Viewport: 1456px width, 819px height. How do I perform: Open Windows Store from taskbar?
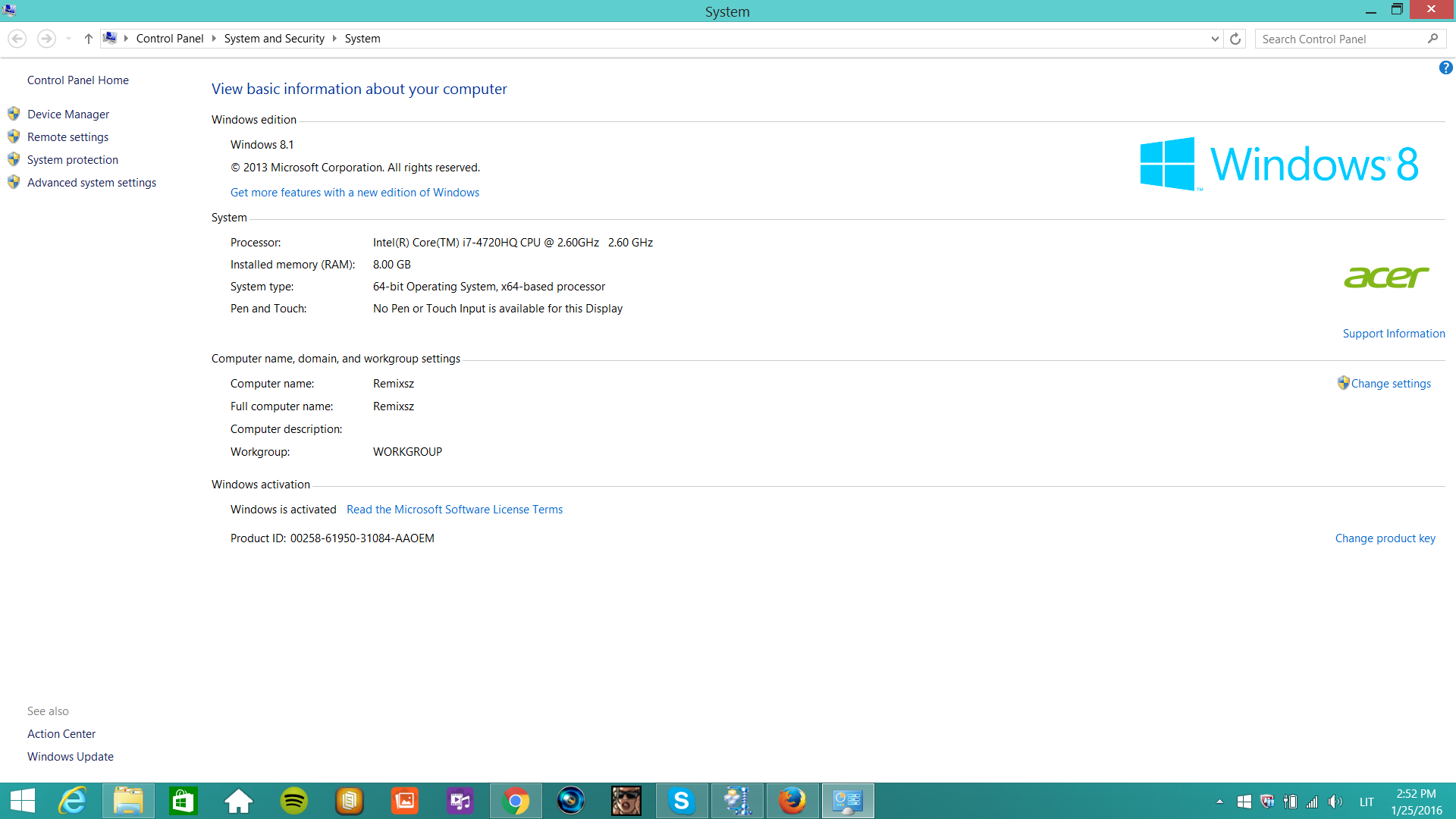[184, 801]
